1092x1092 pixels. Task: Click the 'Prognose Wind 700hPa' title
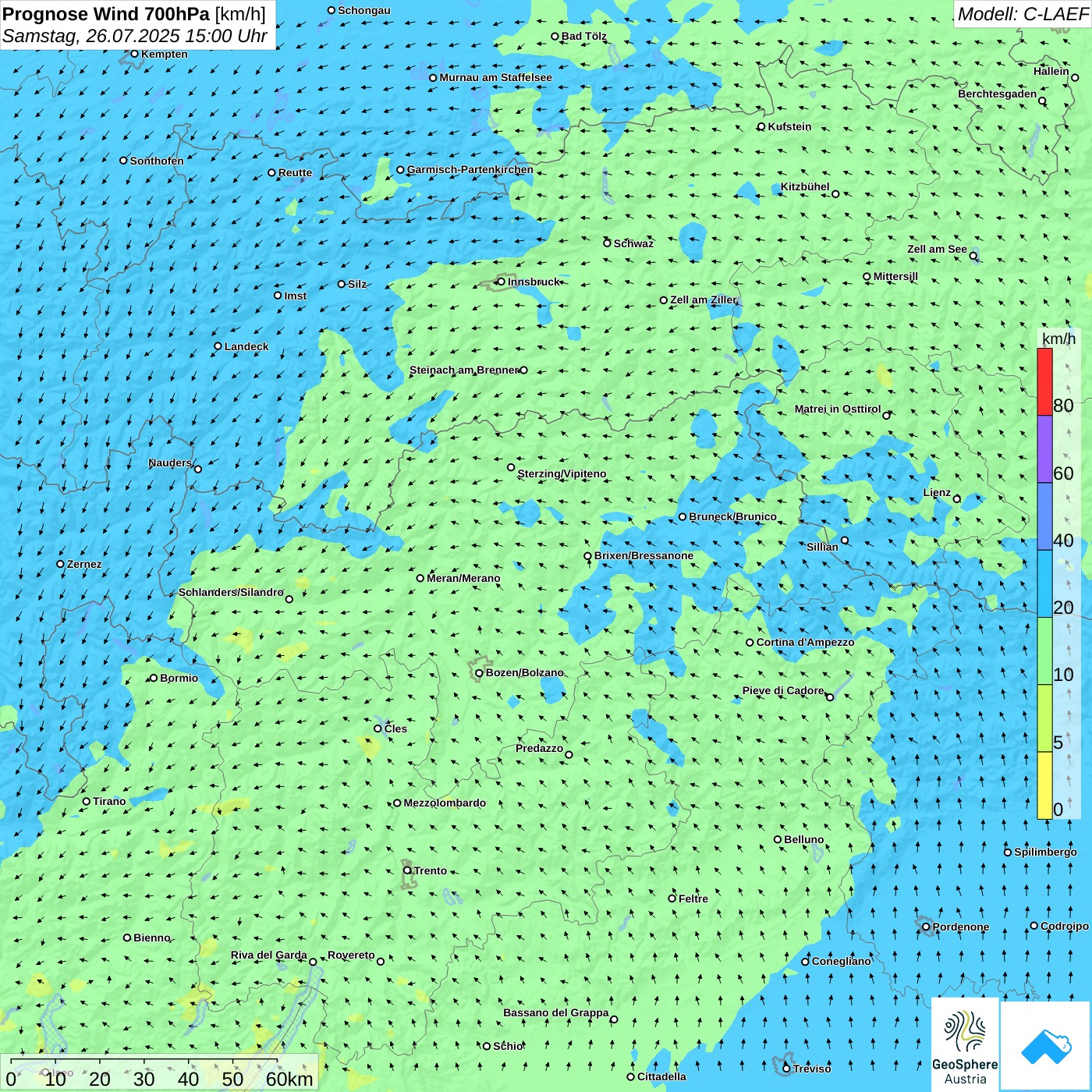(x=106, y=14)
